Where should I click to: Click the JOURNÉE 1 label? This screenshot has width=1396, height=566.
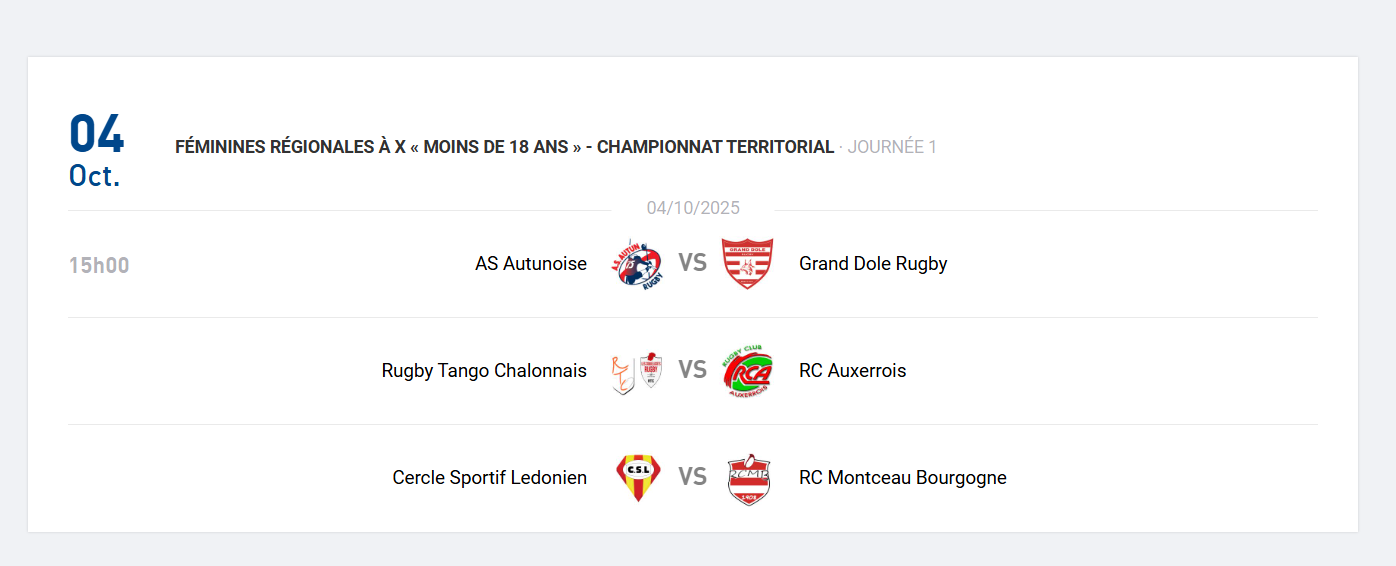pos(891,147)
